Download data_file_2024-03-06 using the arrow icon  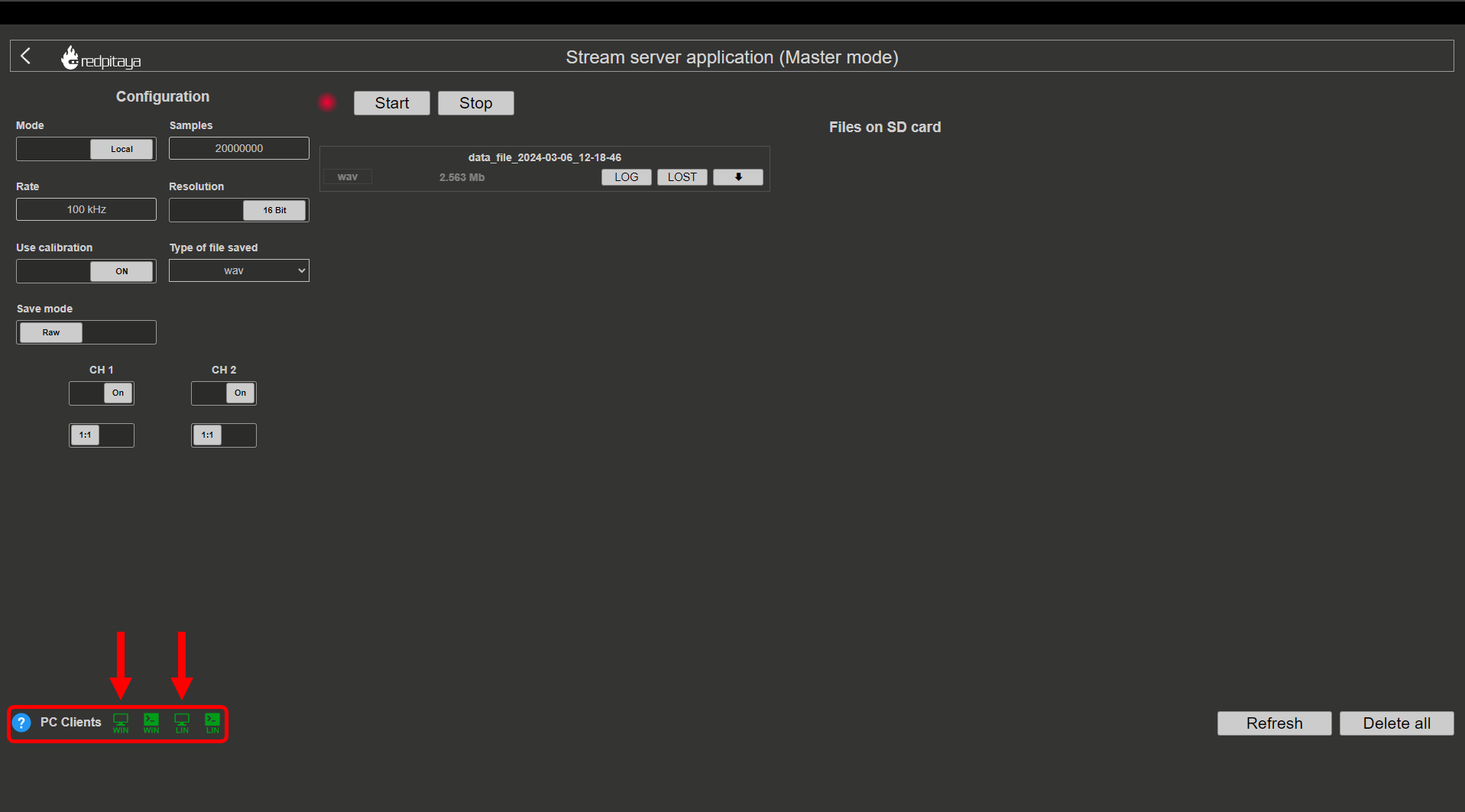pyautogui.click(x=738, y=177)
